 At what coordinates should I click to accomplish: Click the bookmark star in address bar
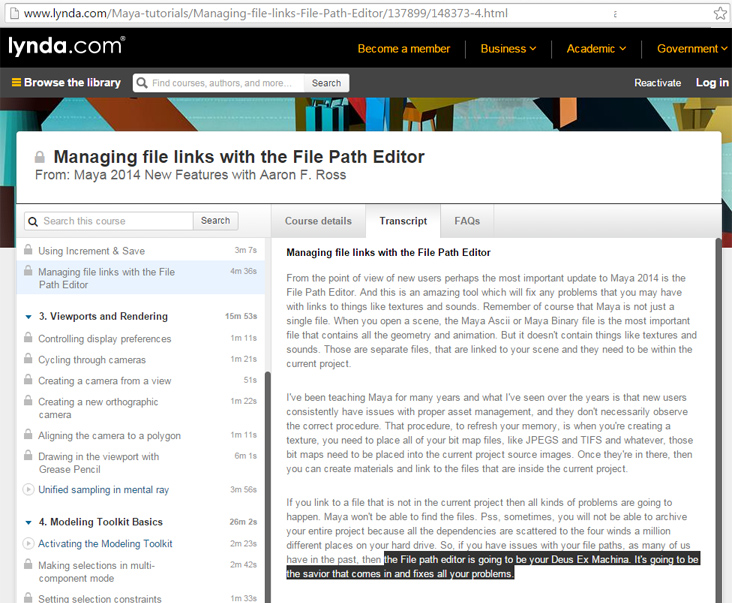point(720,13)
